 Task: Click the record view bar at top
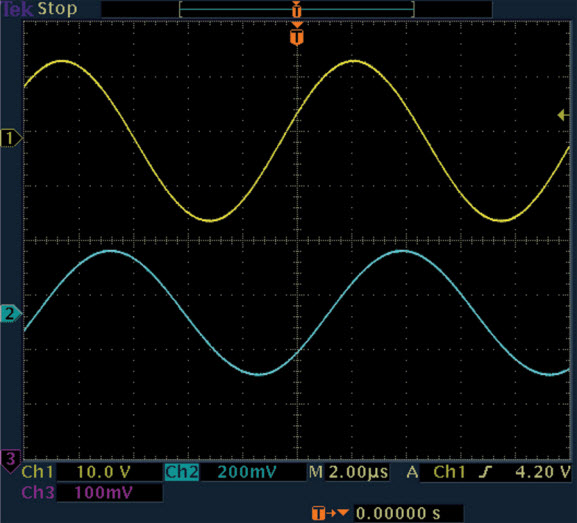pos(297,9)
